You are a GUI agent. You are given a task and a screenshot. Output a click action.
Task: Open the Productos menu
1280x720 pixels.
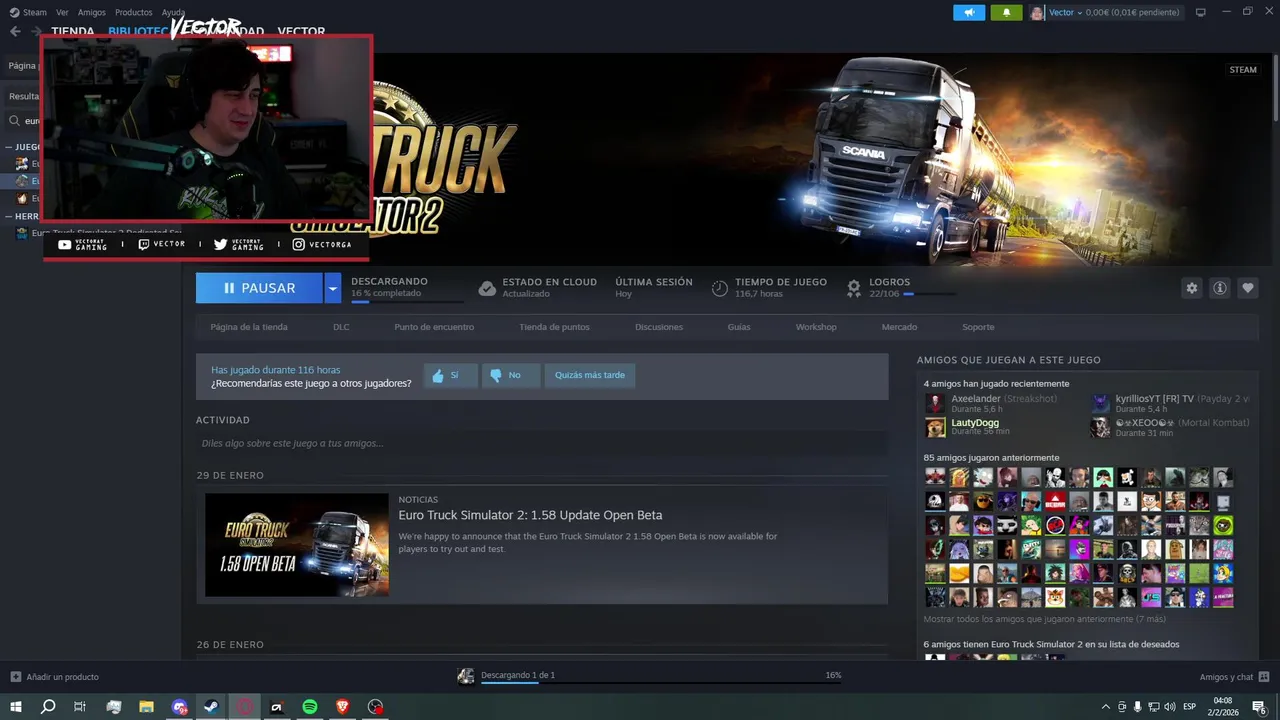(133, 12)
